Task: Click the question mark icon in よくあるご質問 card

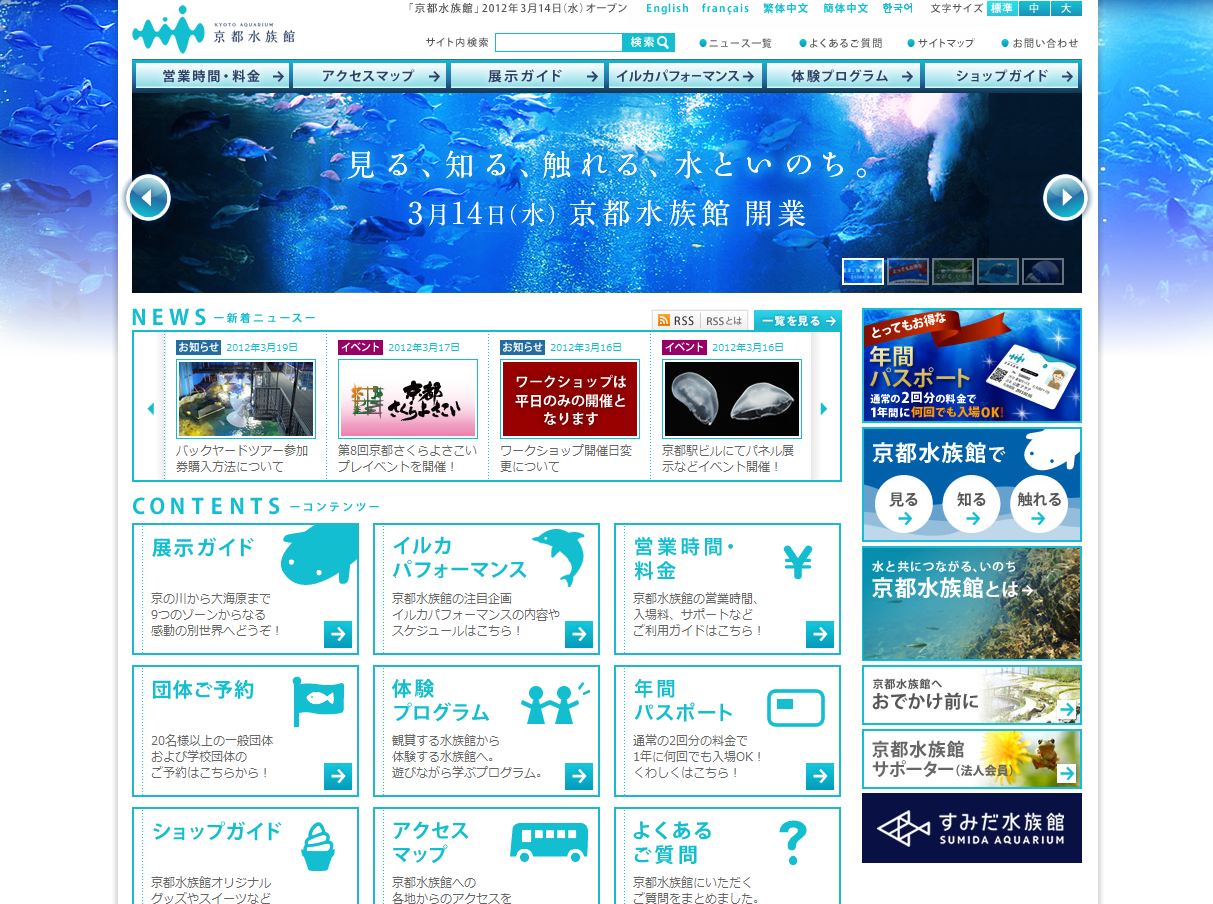Action: tap(792, 843)
